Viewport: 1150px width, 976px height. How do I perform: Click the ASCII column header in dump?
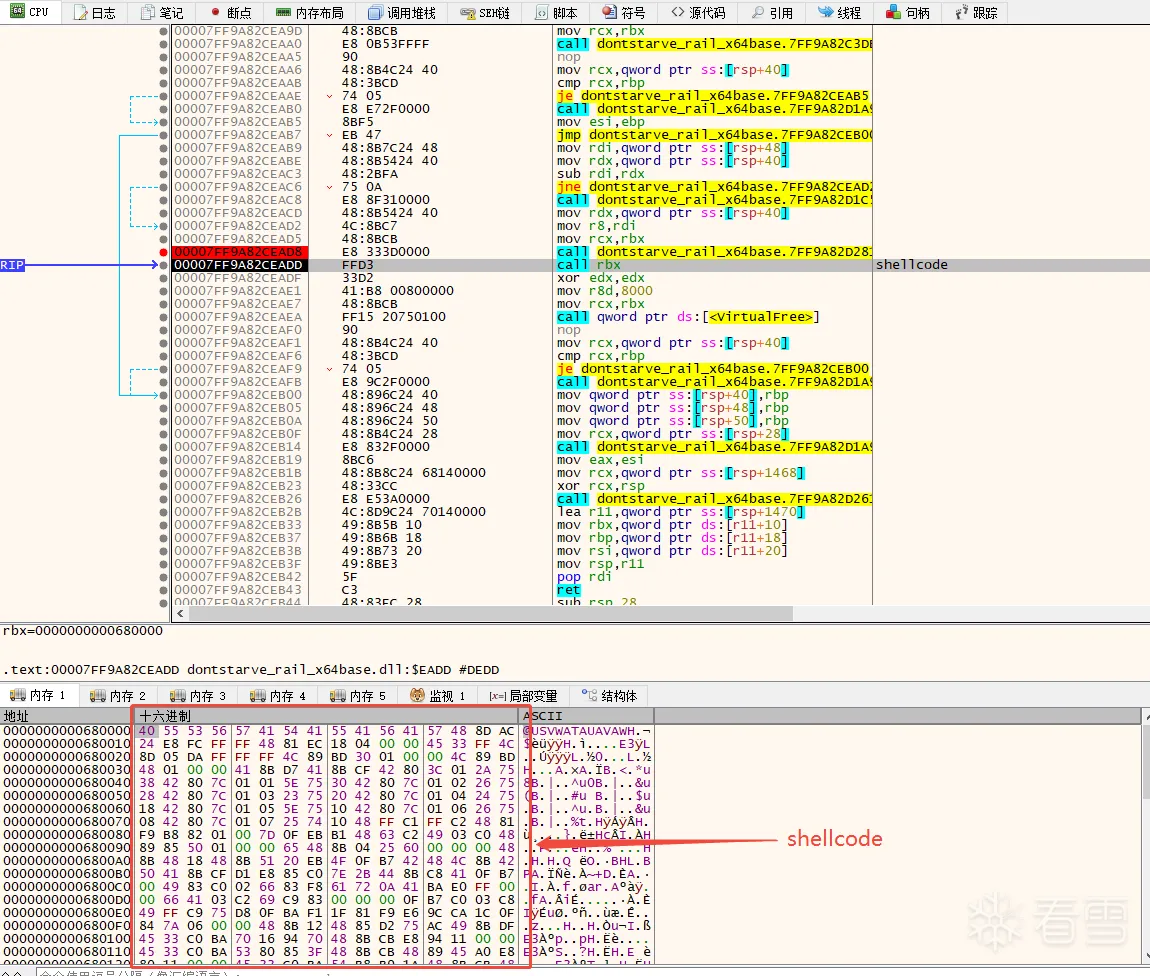click(586, 716)
